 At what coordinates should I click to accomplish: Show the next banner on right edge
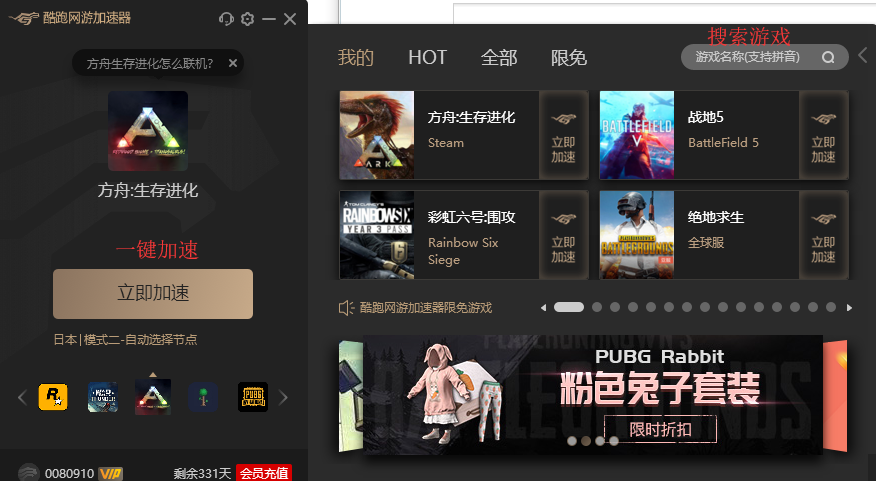pos(835,396)
